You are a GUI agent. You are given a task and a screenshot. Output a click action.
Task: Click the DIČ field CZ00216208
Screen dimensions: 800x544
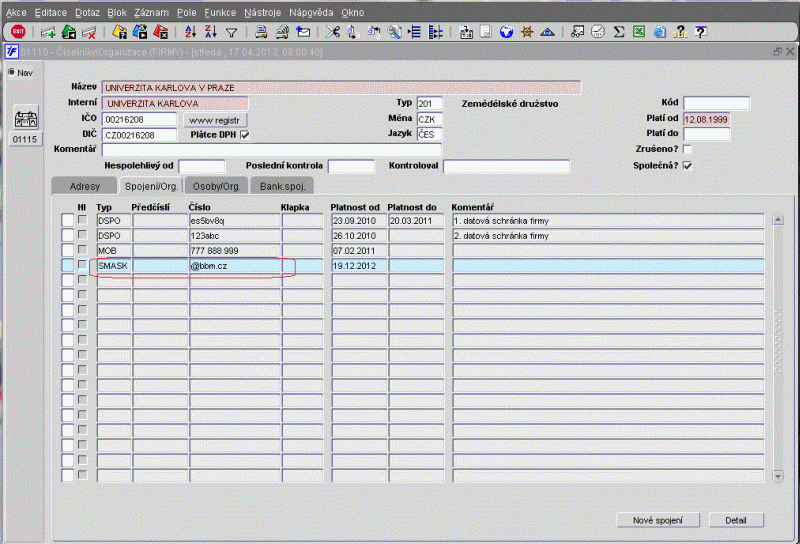tap(139, 135)
